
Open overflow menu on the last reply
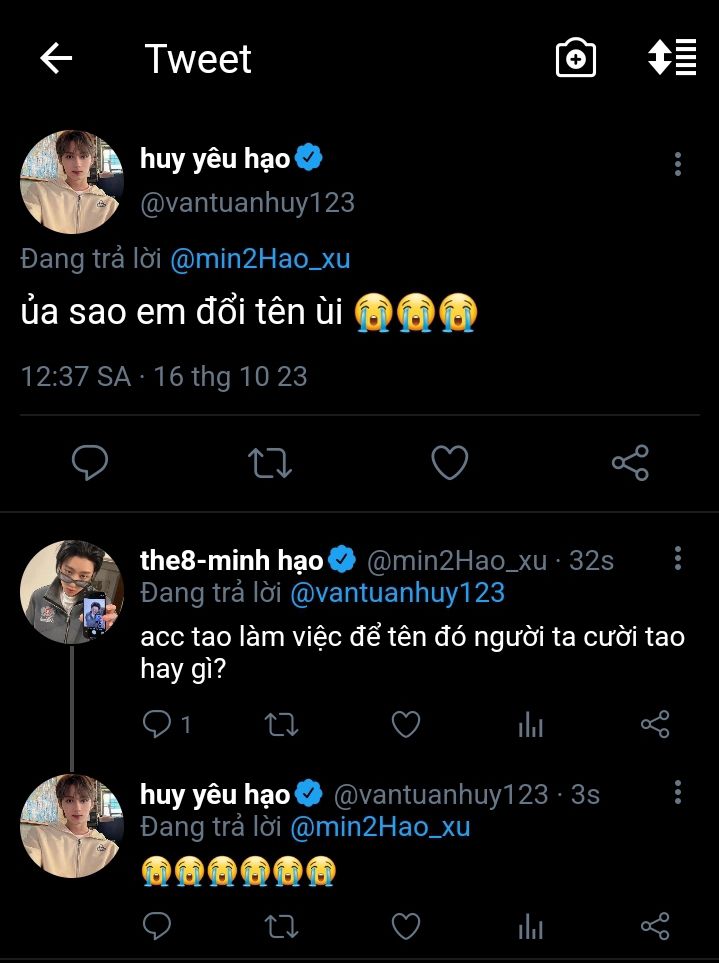coord(678,793)
